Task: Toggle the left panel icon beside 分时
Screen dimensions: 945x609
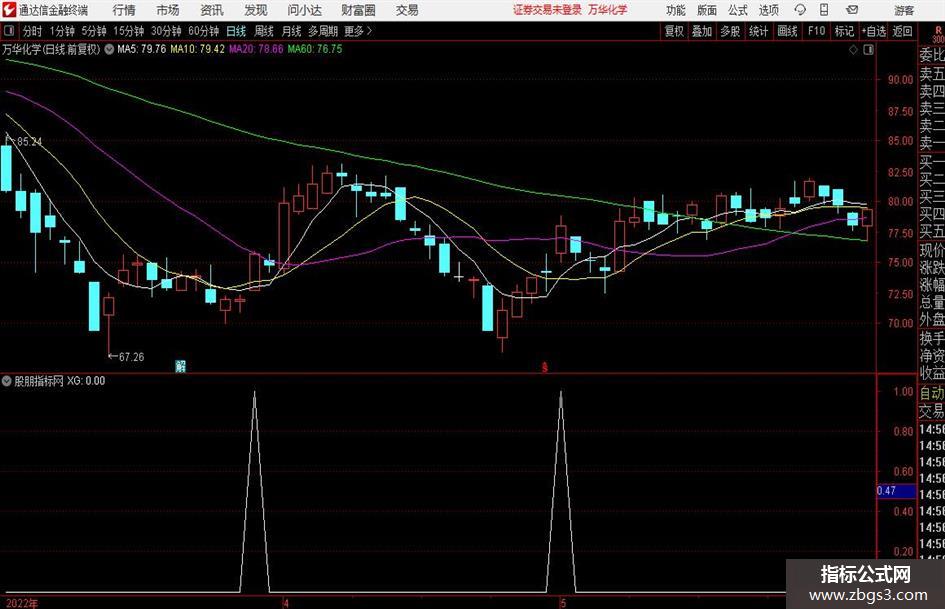Action: [8, 31]
